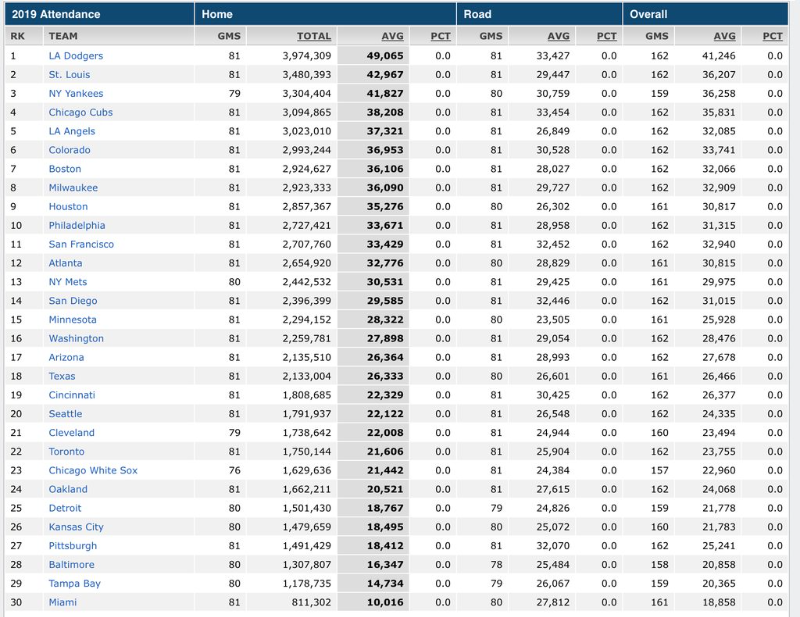Viewport: 800px width, 617px height.
Task: Sort by Overall PCT column header
Action: [x=772, y=36]
